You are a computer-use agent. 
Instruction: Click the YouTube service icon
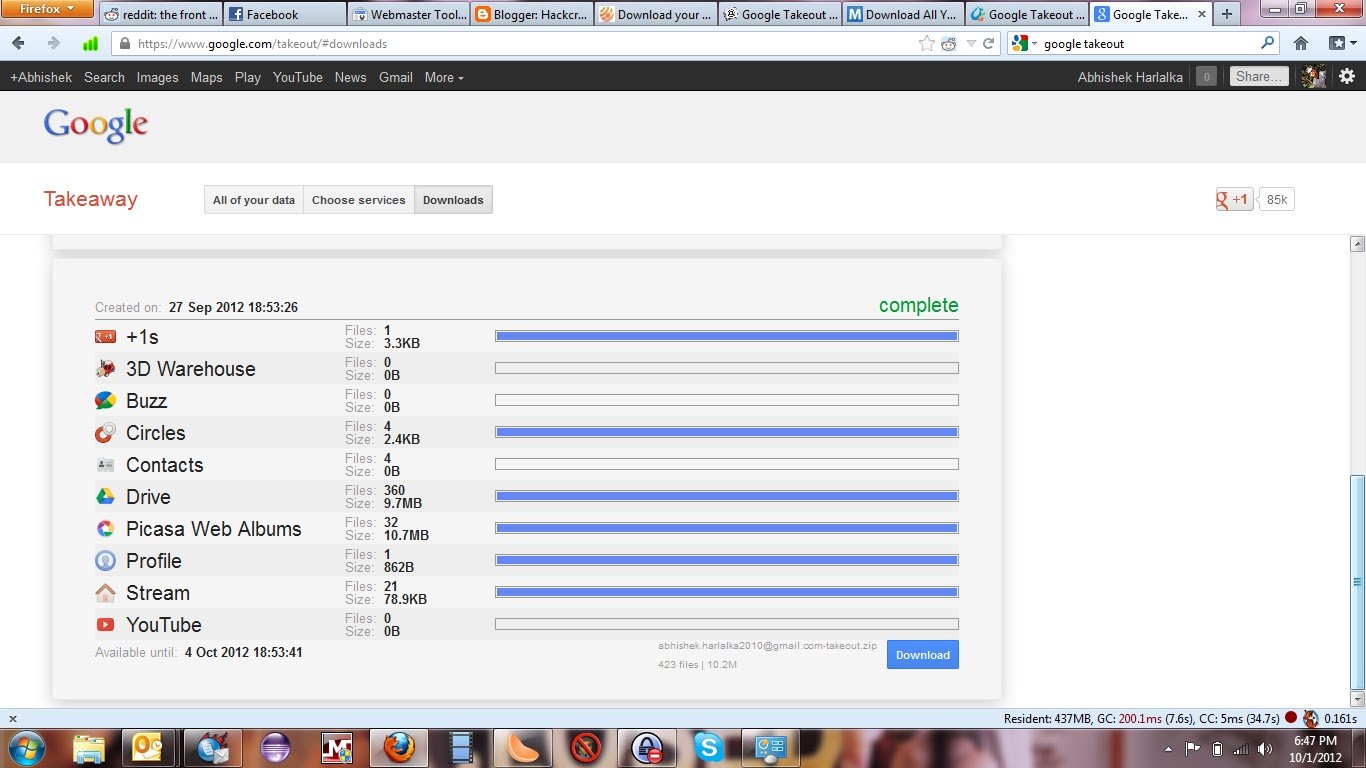tap(105, 624)
